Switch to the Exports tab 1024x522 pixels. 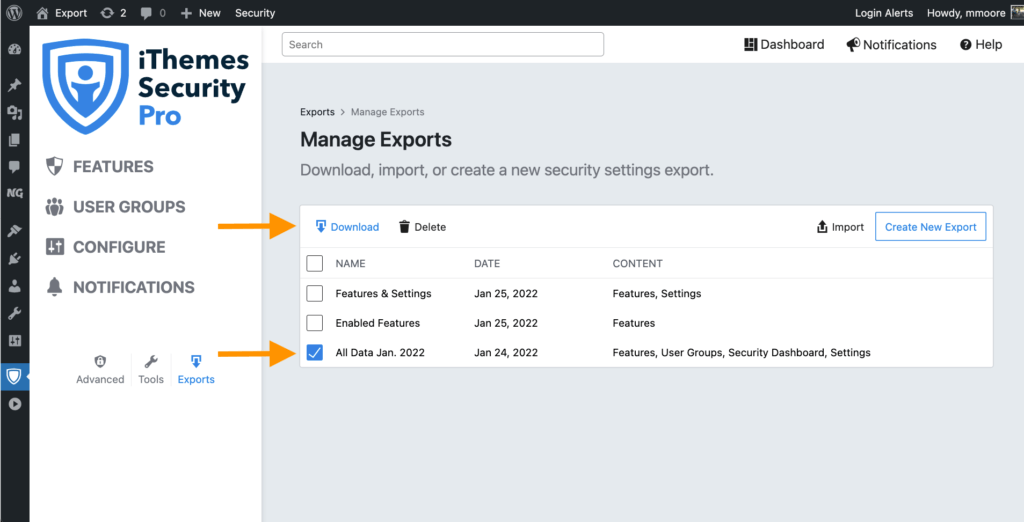[196, 370]
